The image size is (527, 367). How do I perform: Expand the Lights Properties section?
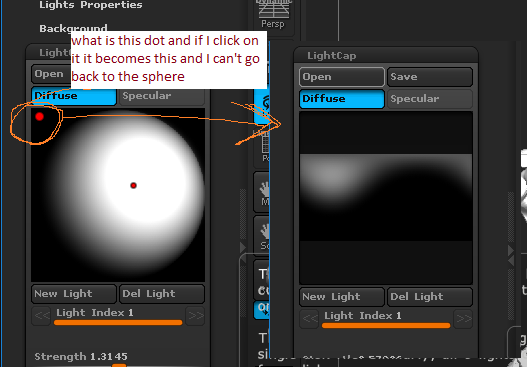click(x=91, y=5)
